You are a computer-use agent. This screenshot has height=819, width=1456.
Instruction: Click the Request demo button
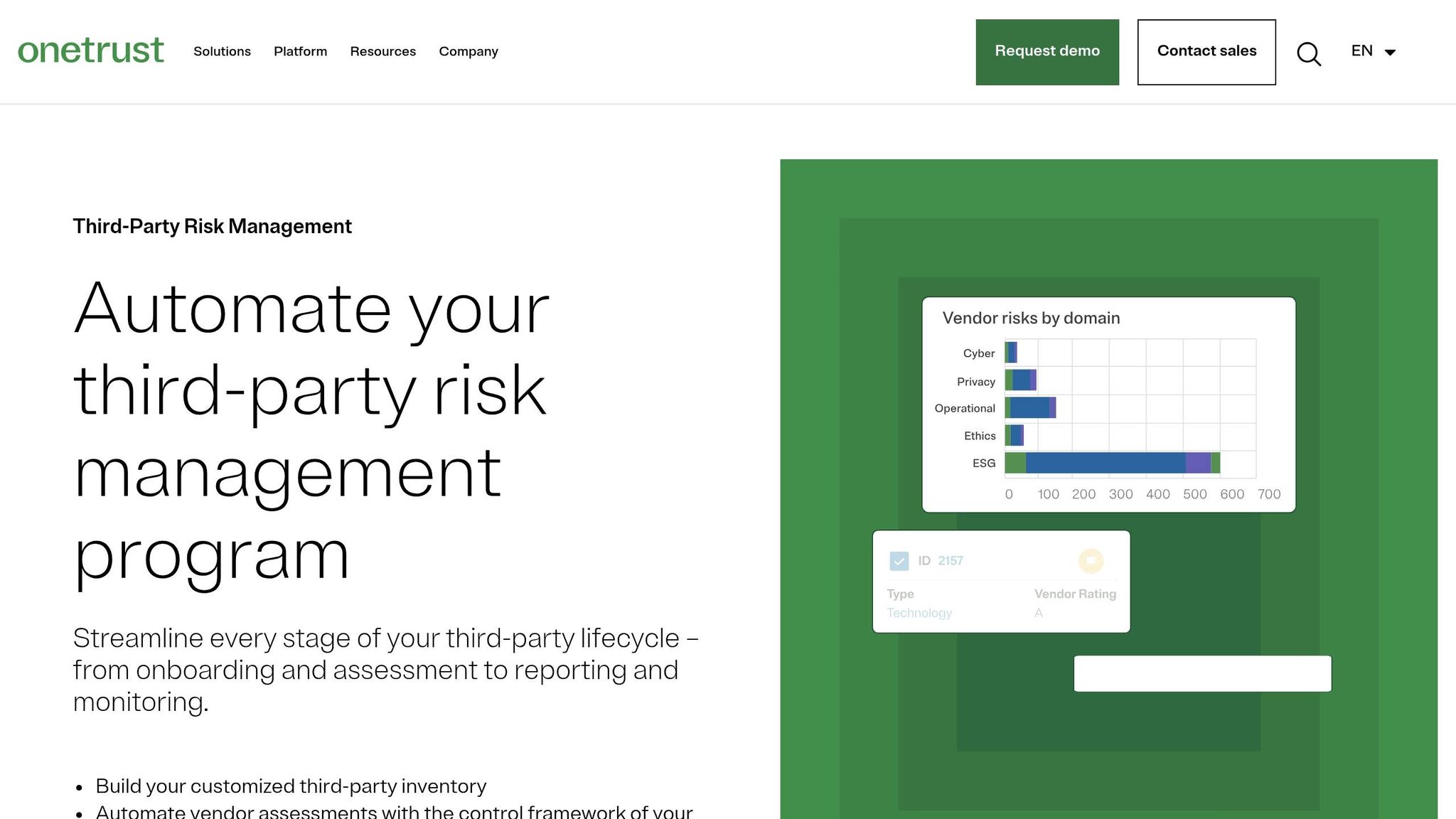pyautogui.click(x=1047, y=52)
